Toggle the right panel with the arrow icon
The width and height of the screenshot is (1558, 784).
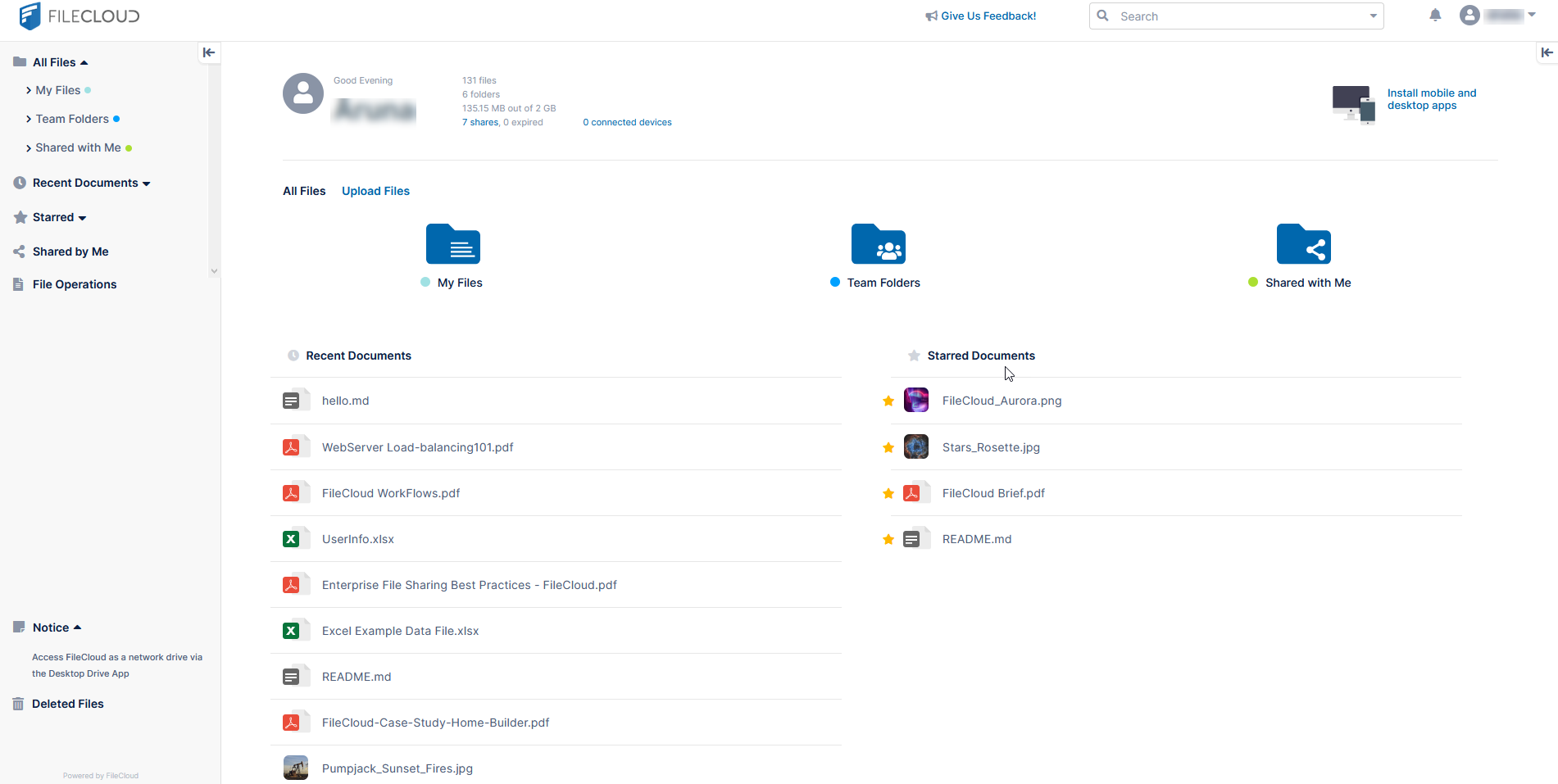1547,52
